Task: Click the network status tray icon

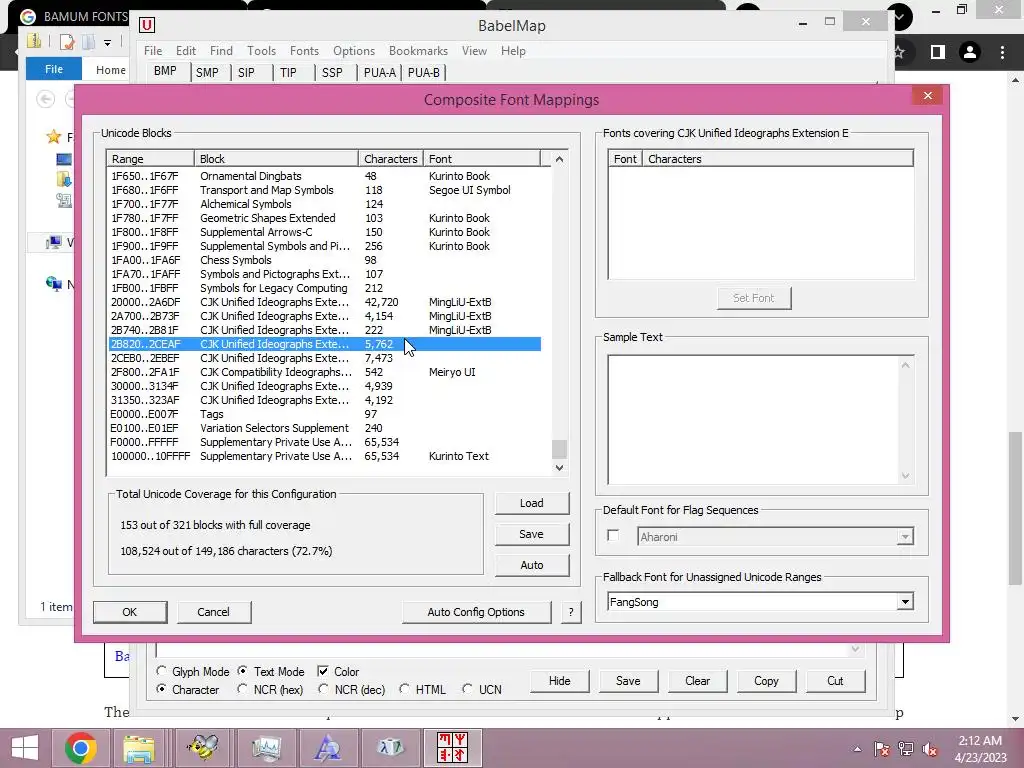Action: click(906, 749)
